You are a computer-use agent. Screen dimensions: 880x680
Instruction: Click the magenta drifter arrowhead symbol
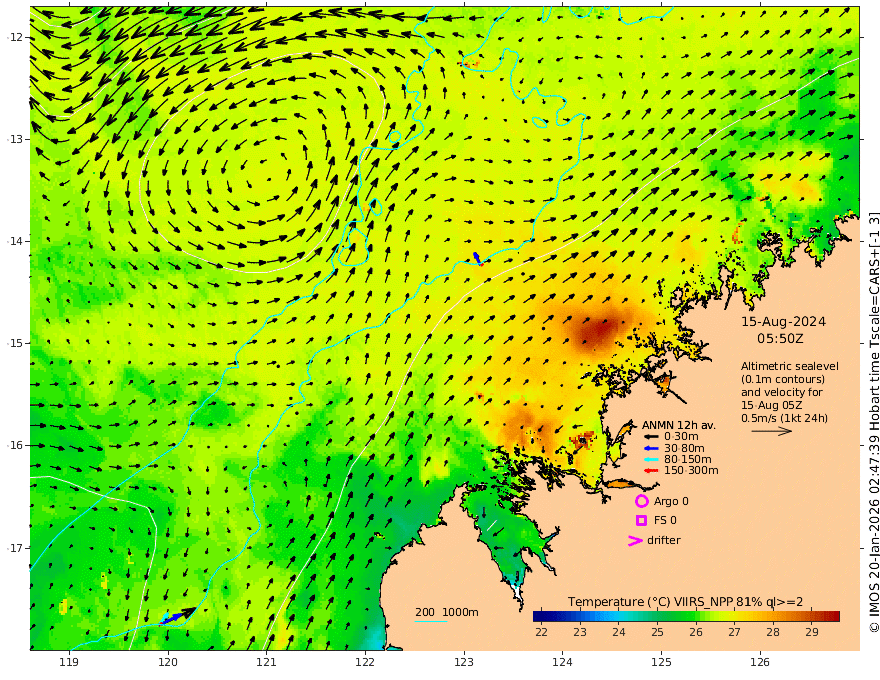[635, 540]
